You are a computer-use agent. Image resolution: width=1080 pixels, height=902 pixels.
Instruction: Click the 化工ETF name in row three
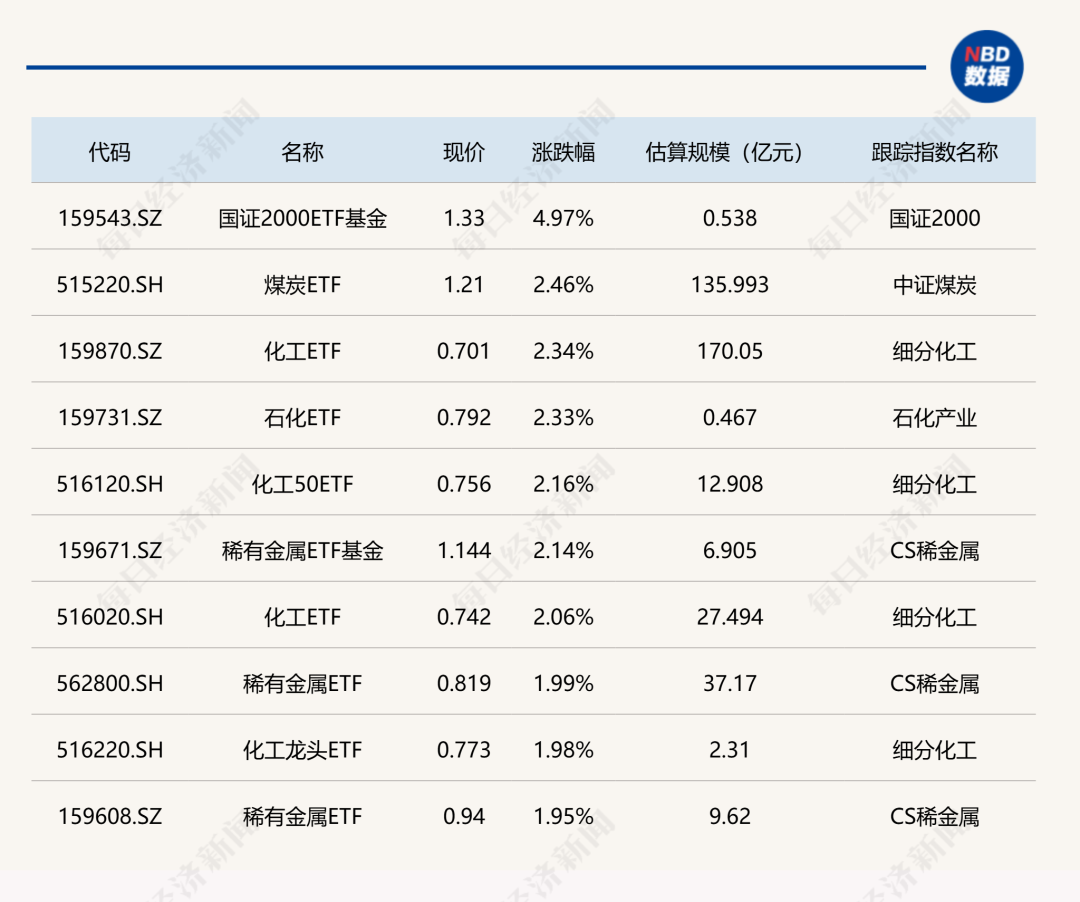302,351
